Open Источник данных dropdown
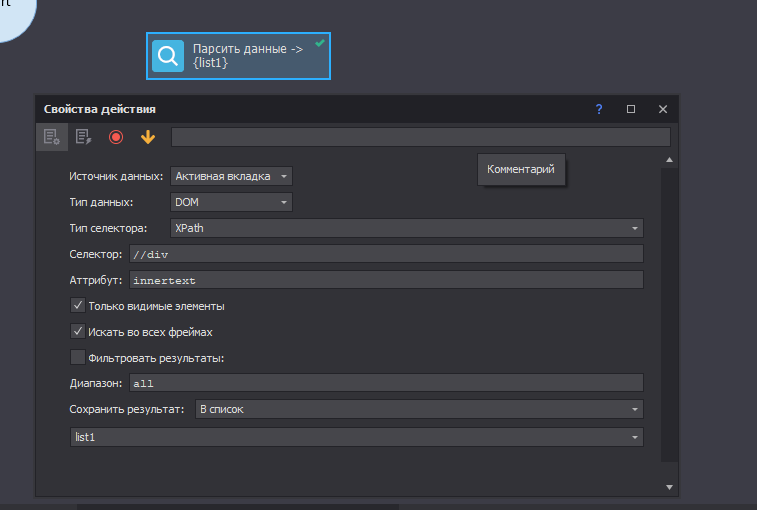 [231, 176]
